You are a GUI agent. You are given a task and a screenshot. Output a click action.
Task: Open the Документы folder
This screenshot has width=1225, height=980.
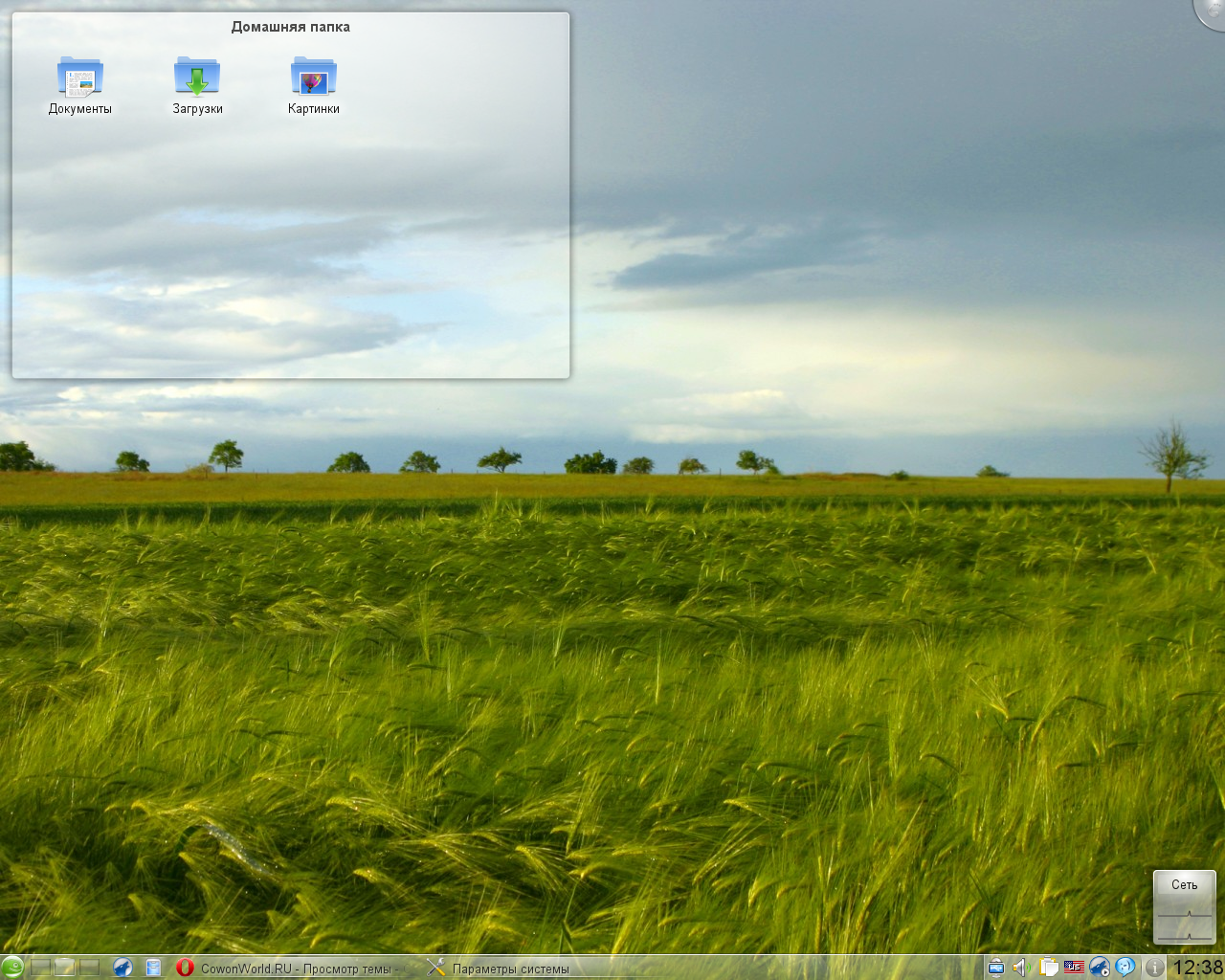[80, 85]
